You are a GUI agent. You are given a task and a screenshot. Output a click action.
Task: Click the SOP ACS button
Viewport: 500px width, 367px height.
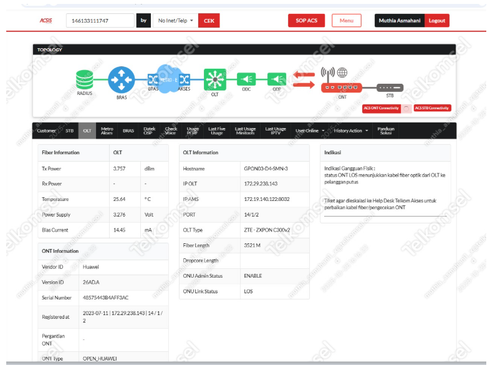click(x=306, y=21)
